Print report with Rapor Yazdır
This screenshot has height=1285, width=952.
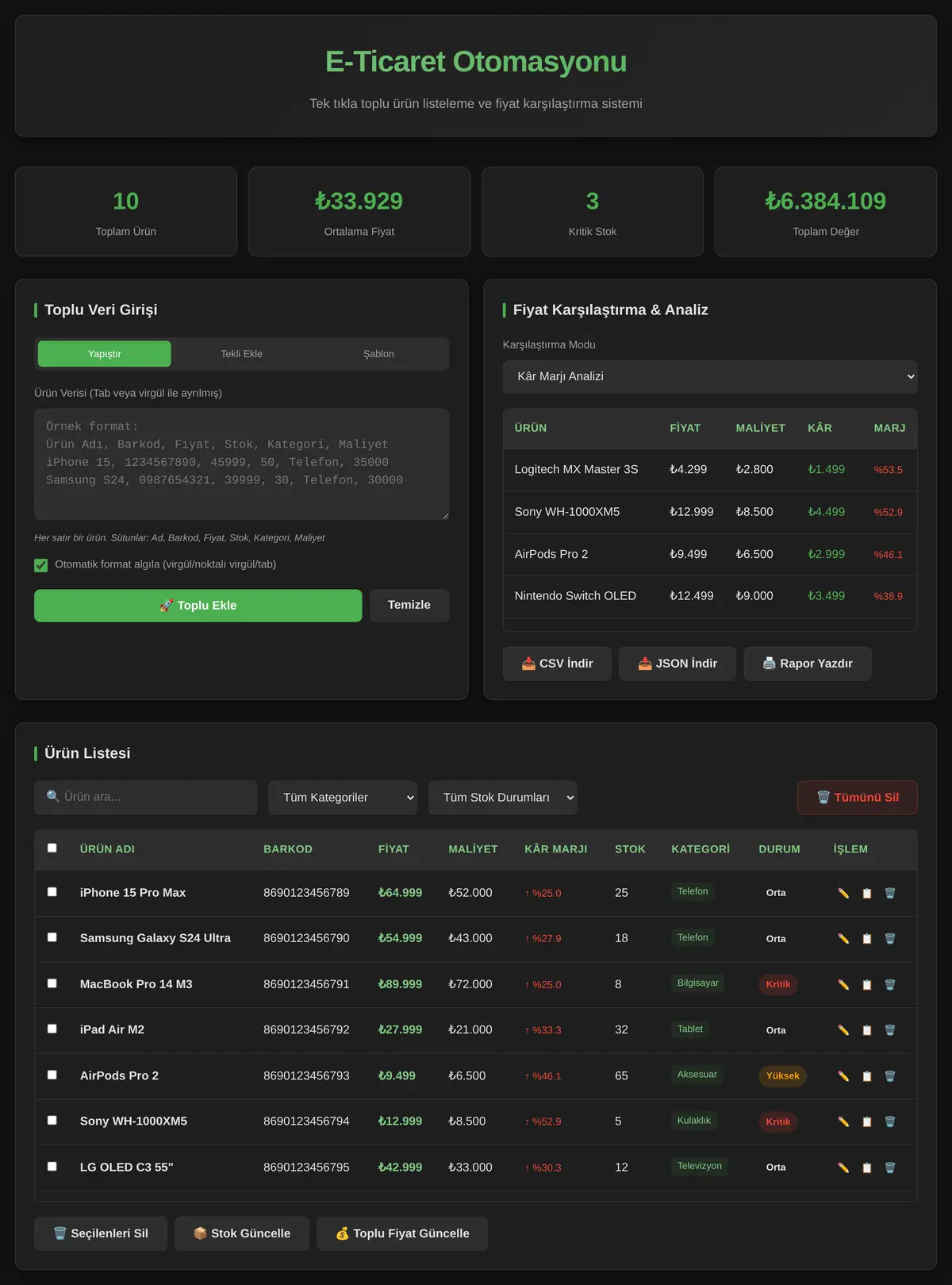pyautogui.click(x=808, y=664)
